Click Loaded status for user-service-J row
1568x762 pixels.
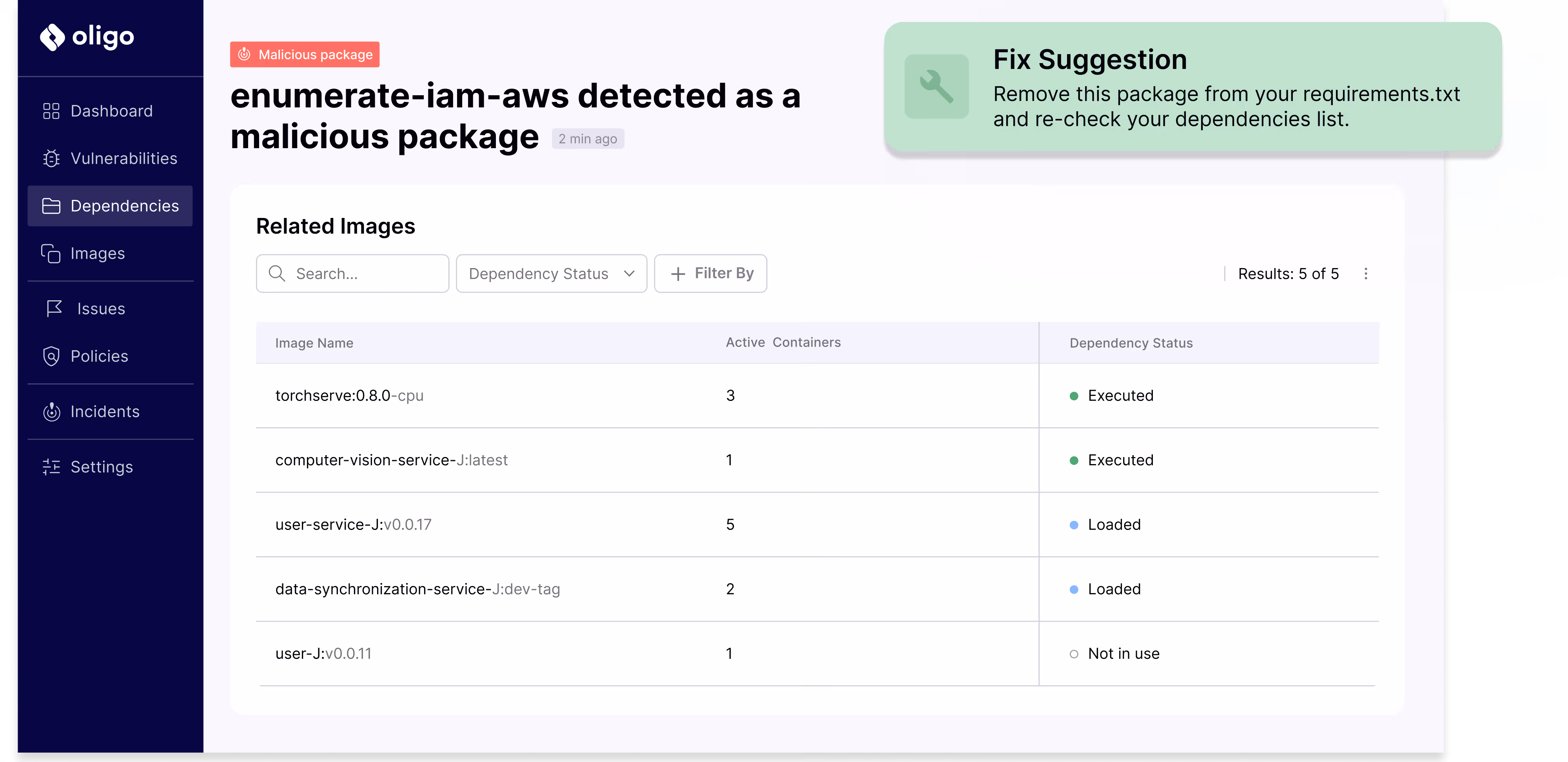[x=1105, y=524]
